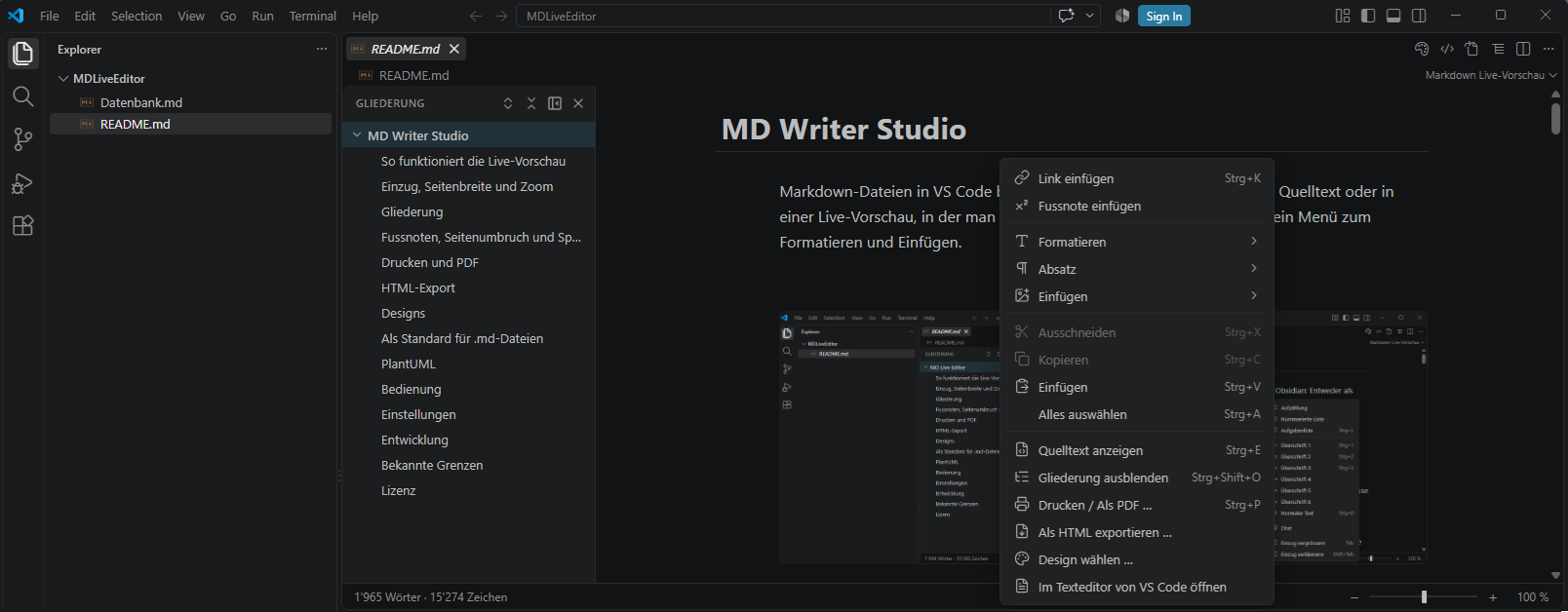
Task: Click the palette design icon in editor toolbar
Action: [x=1422, y=49]
